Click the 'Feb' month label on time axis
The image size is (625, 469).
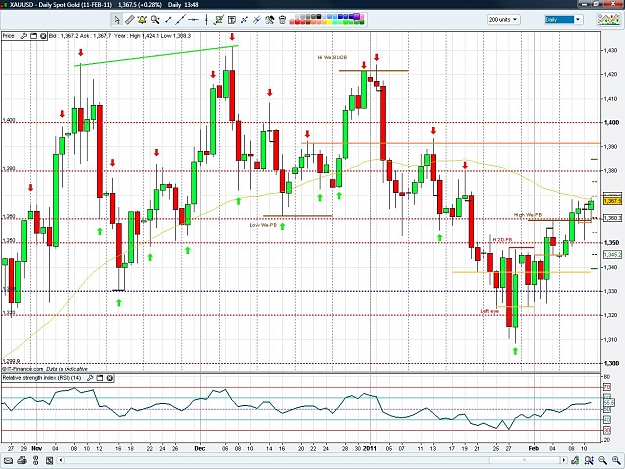533,448
